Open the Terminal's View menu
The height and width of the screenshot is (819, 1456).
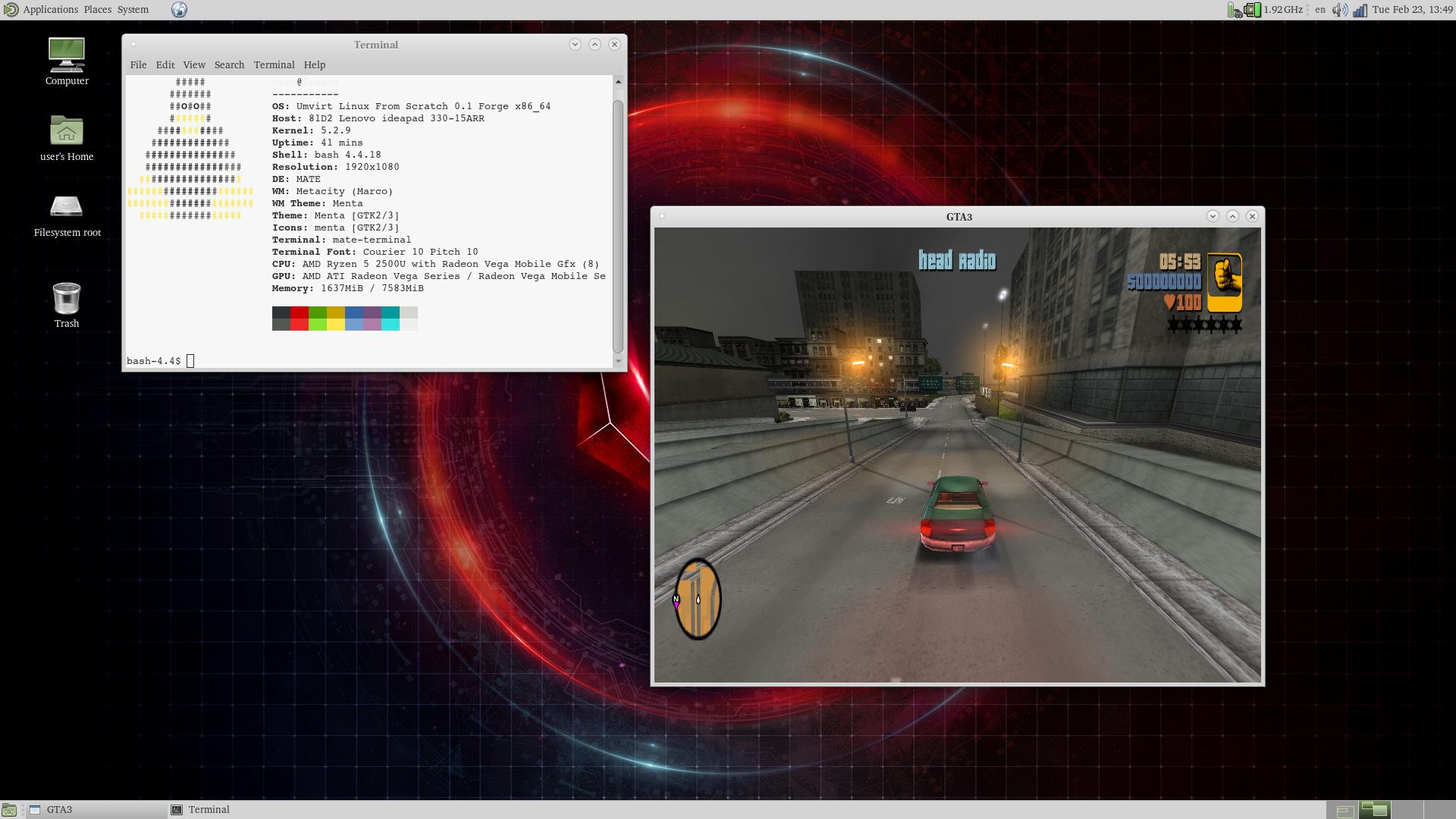tap(194, 65)
